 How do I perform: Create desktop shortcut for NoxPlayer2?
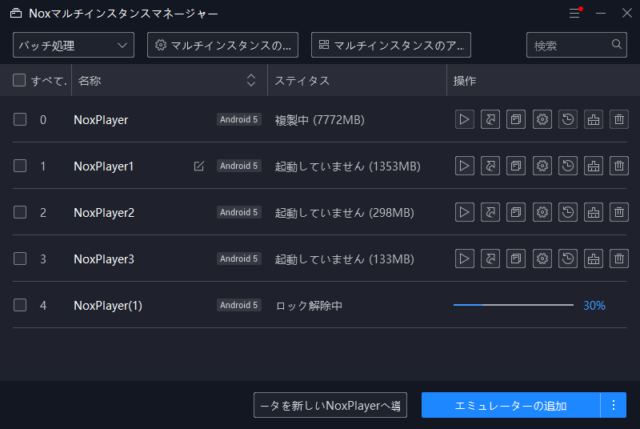(x=490, y=212)
